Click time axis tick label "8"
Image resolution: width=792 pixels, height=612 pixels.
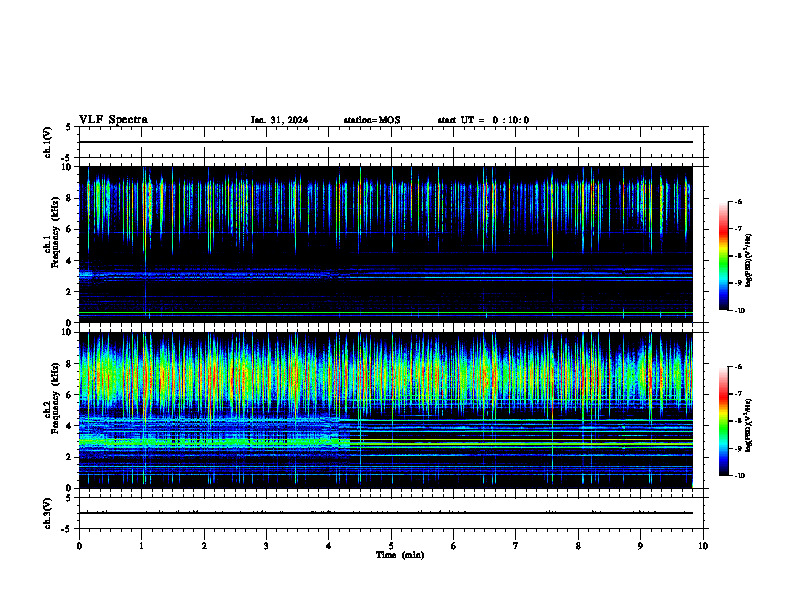point(578,546)
